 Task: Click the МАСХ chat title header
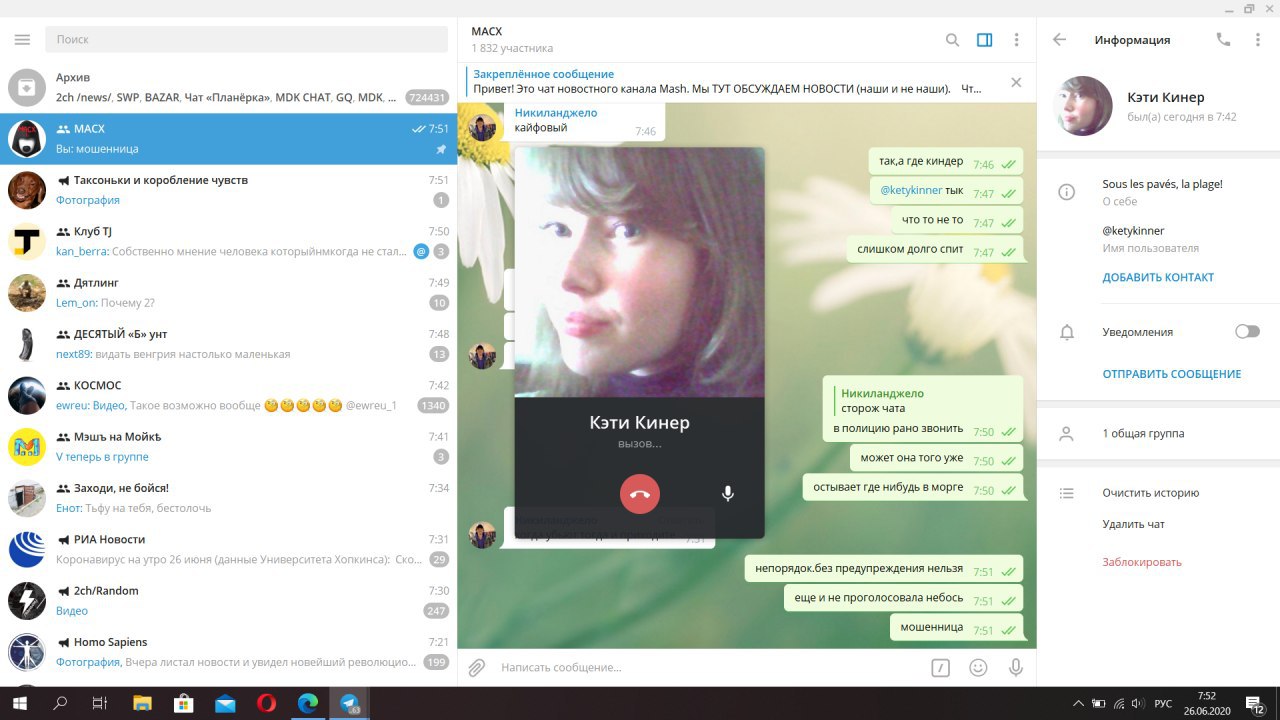pos(487,31)
